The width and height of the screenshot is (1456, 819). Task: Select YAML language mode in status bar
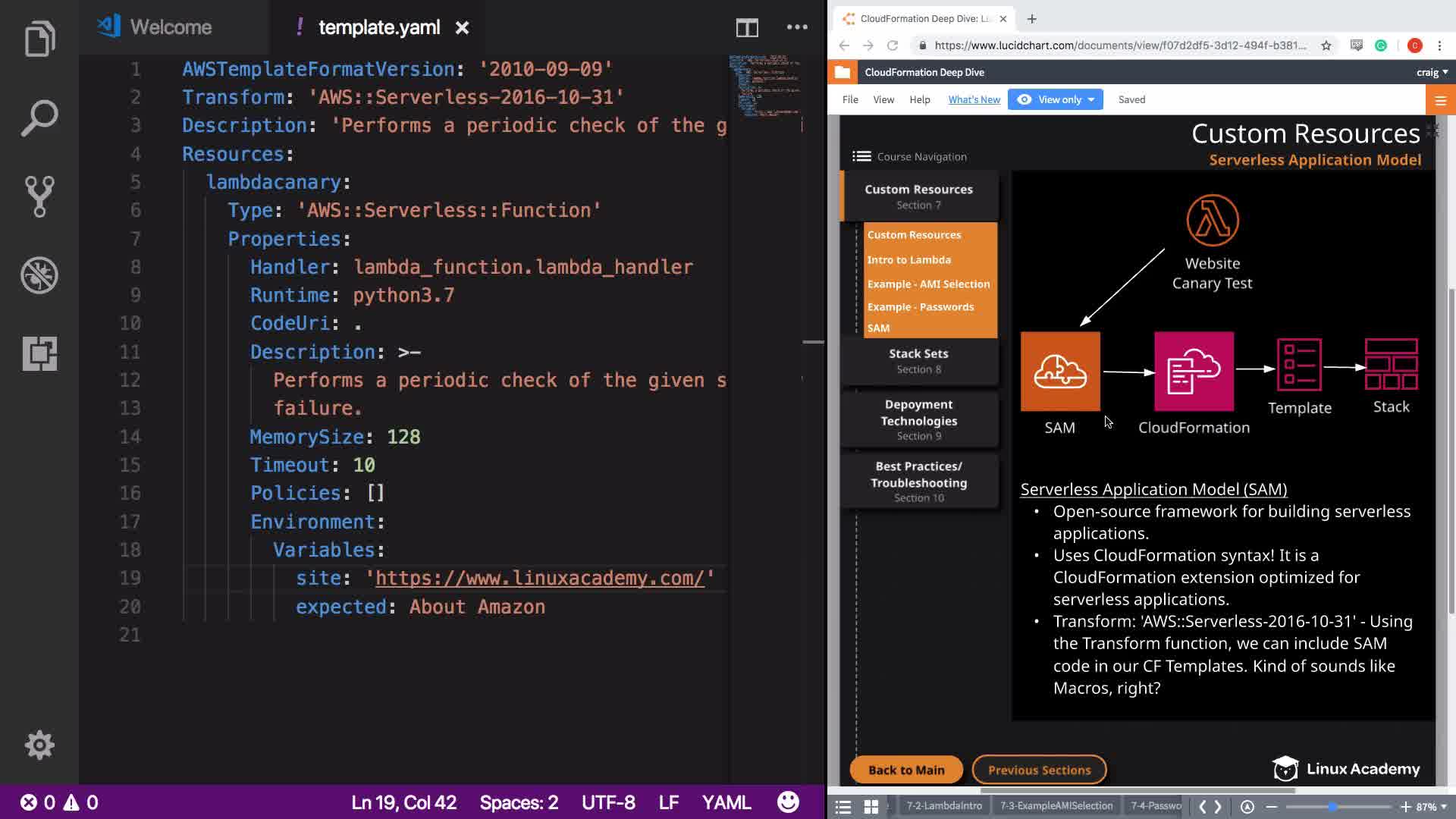(x=726, y=802)
